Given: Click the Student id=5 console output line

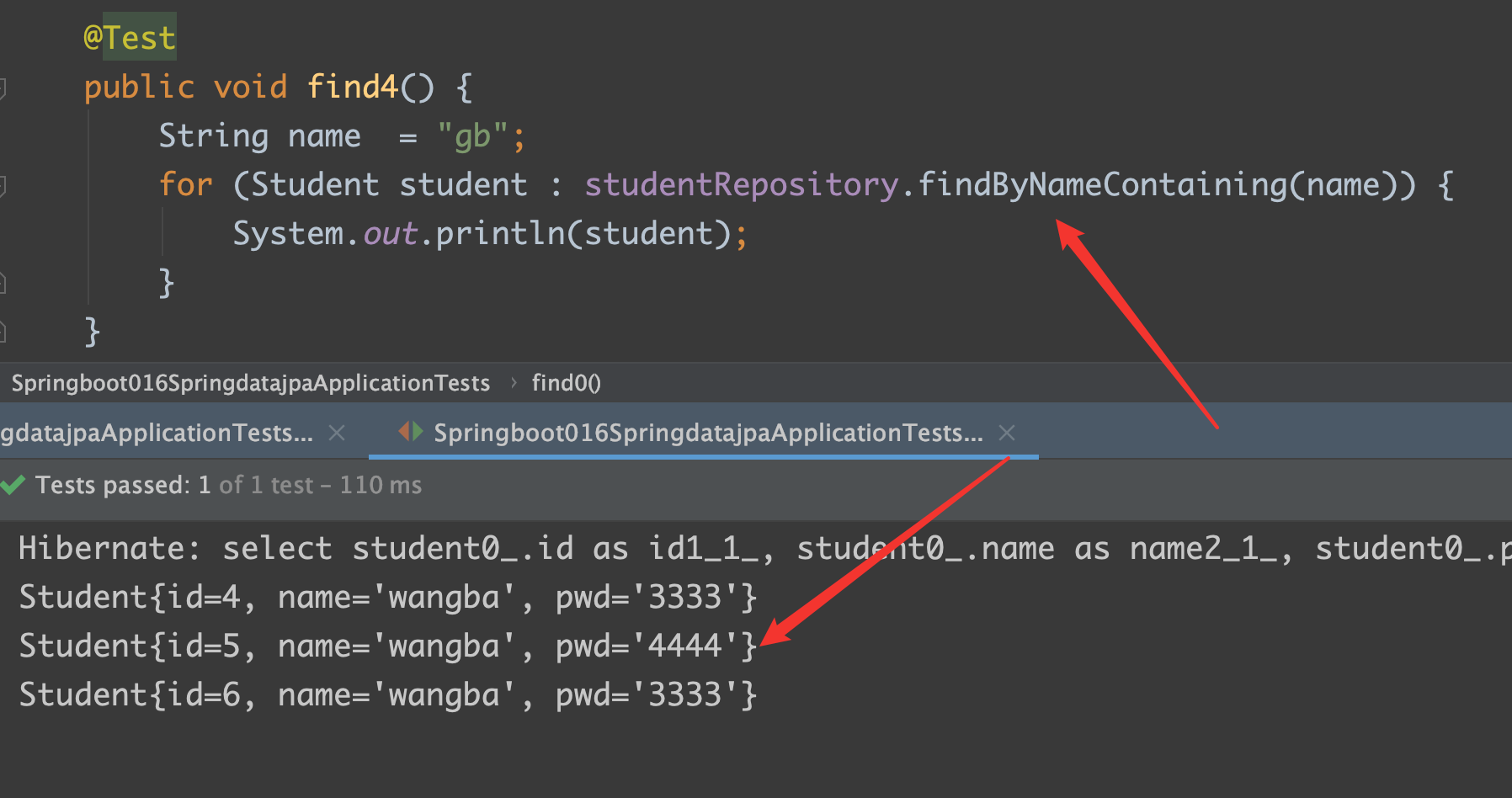Looking at the screenshot, I should tap(387, 646).
